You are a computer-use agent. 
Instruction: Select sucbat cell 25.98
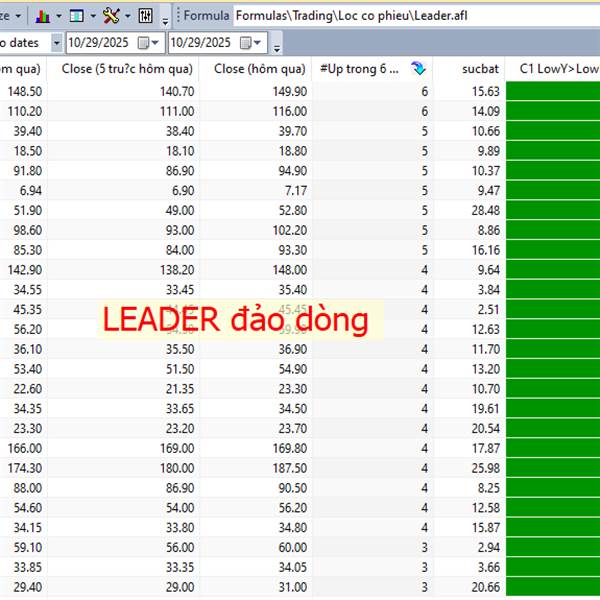pyautogui.click(x=469, y=468)
